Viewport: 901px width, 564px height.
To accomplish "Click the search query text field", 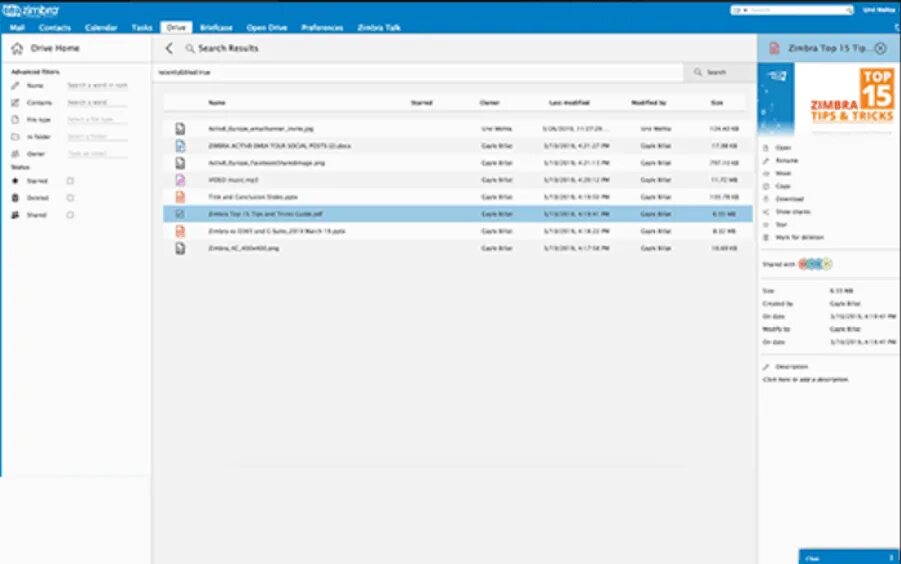I will pyautogui.click(x=419, y=72).
